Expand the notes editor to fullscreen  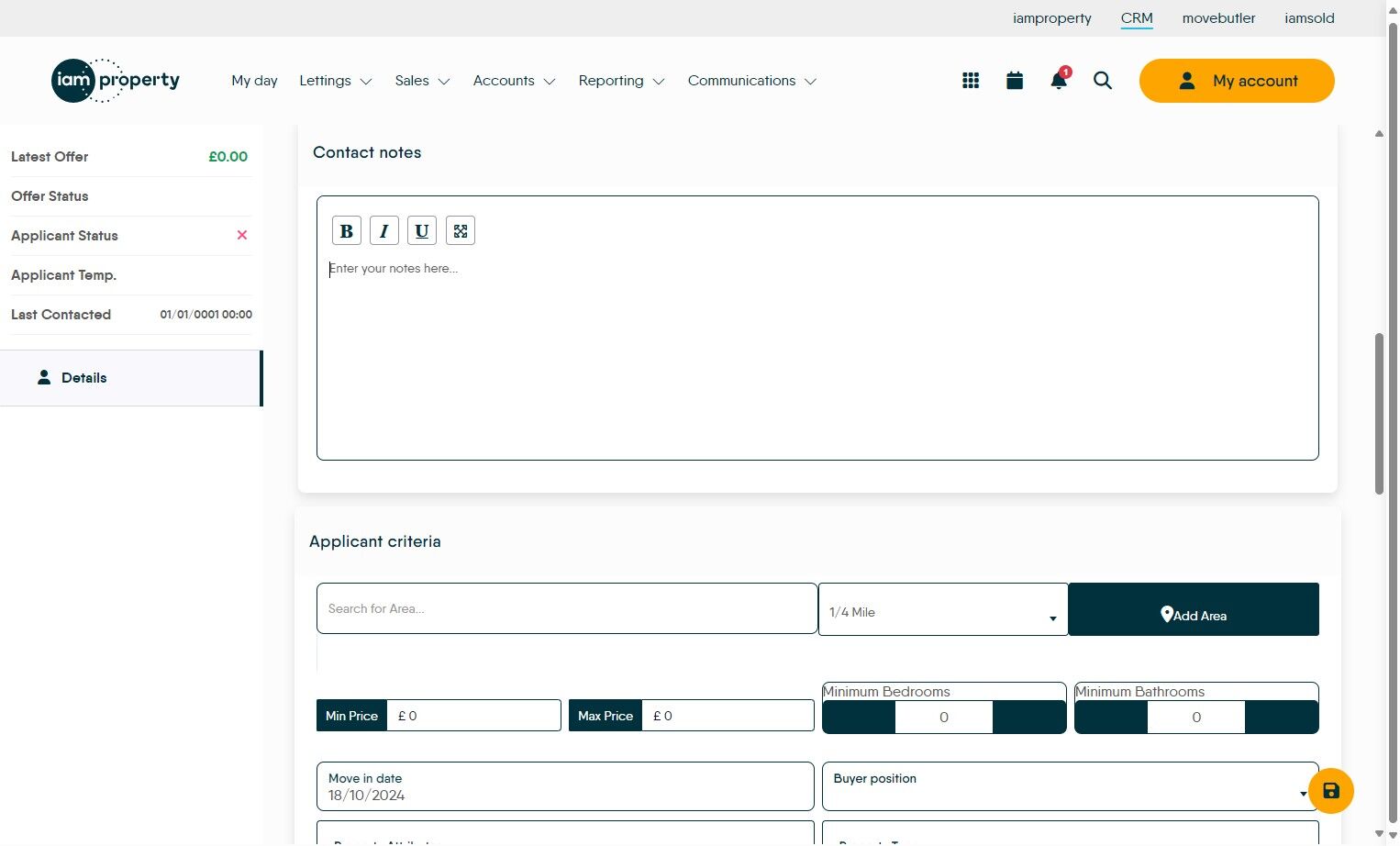pyautogui.click(x=461, y=231)
